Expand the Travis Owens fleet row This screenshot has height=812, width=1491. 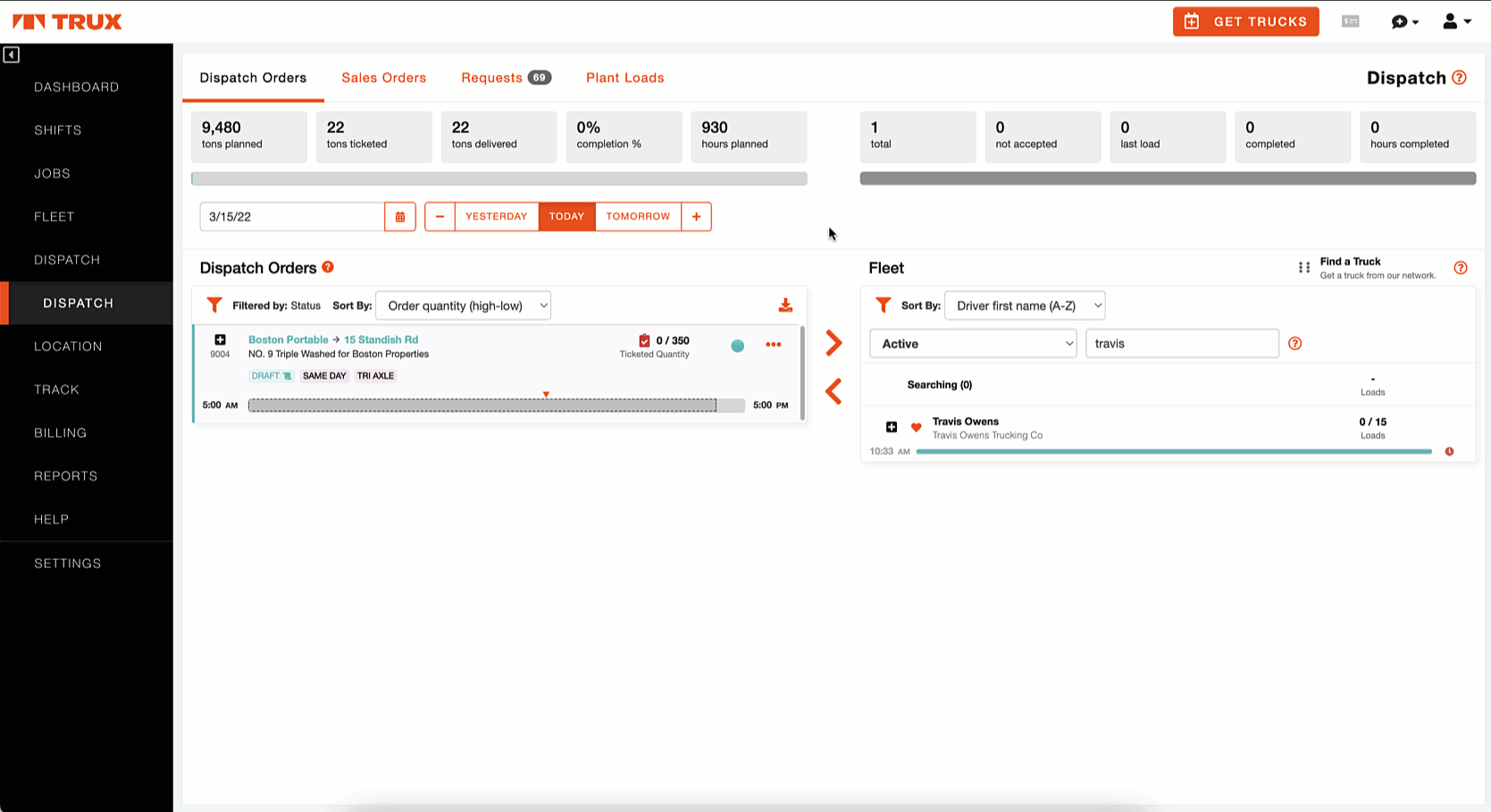(892, 427)
